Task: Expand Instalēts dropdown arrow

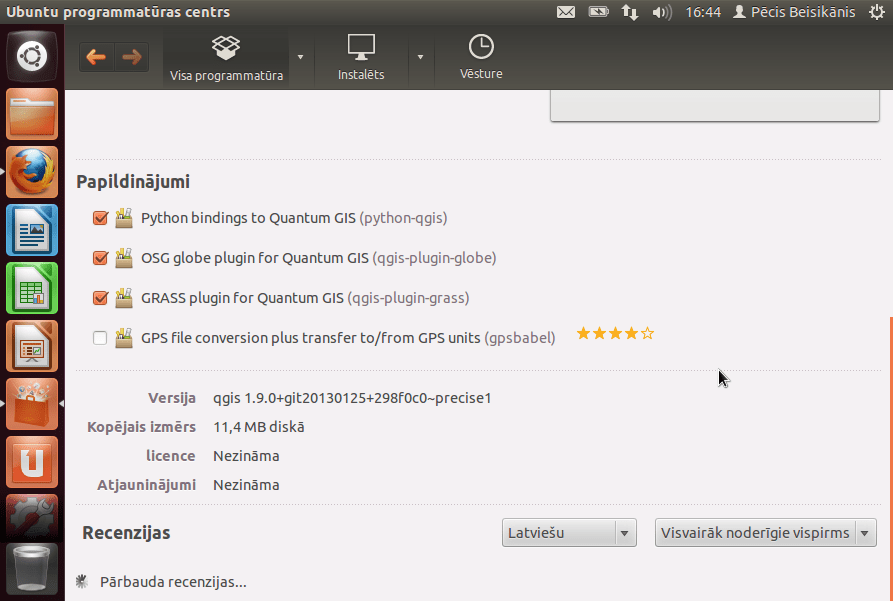Action: coord(420,57)
